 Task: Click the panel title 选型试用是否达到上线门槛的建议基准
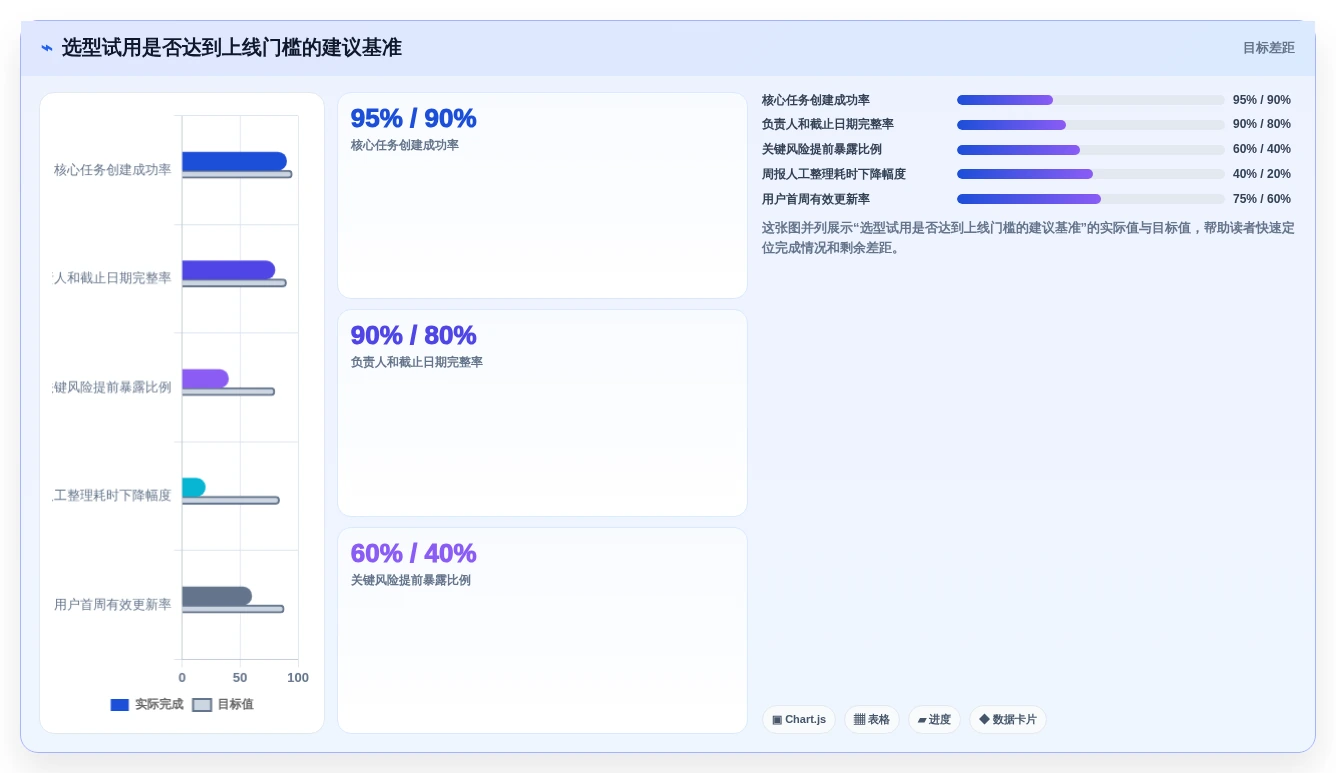click(x=232, y=48)
